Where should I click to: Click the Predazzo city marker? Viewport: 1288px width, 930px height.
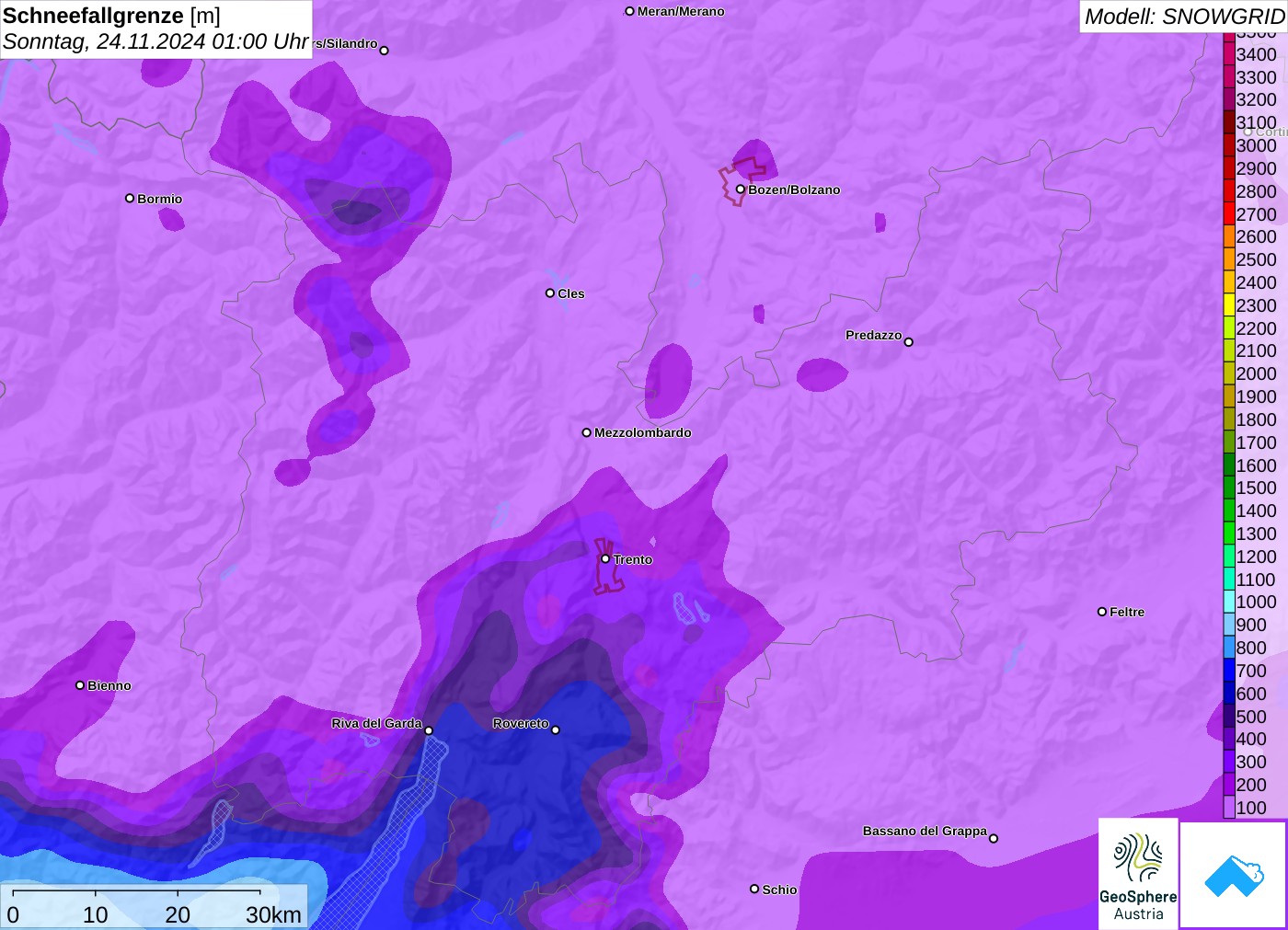pos(909,342)
